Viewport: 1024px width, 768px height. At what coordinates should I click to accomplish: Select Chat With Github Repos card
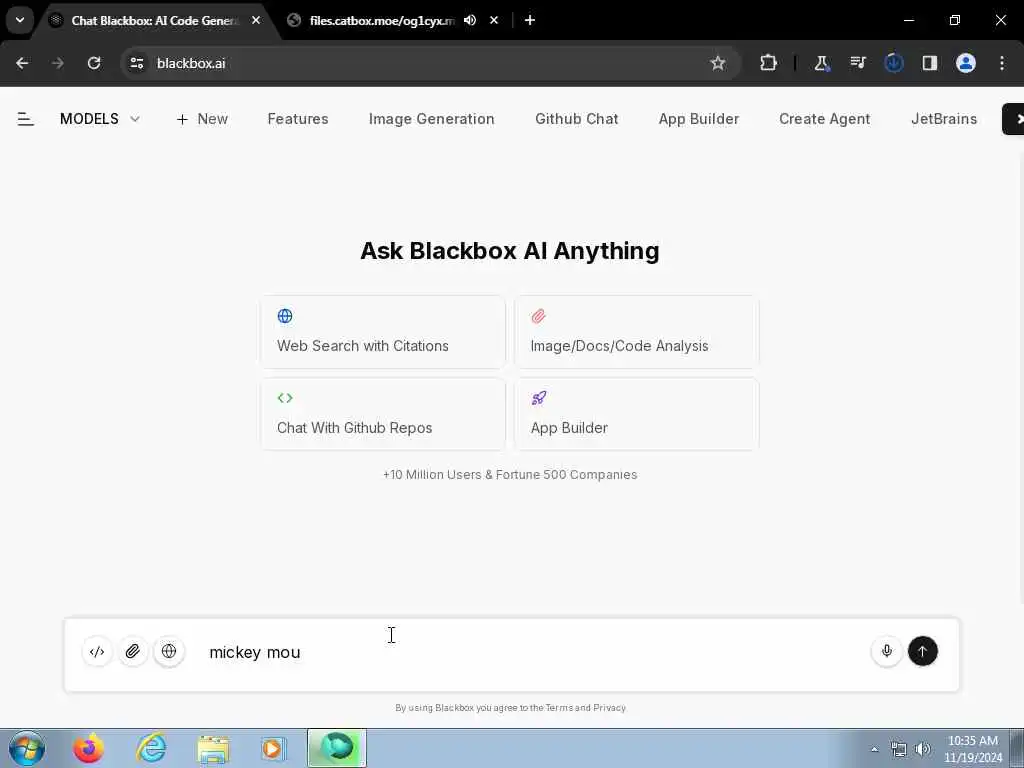(383, 414)
